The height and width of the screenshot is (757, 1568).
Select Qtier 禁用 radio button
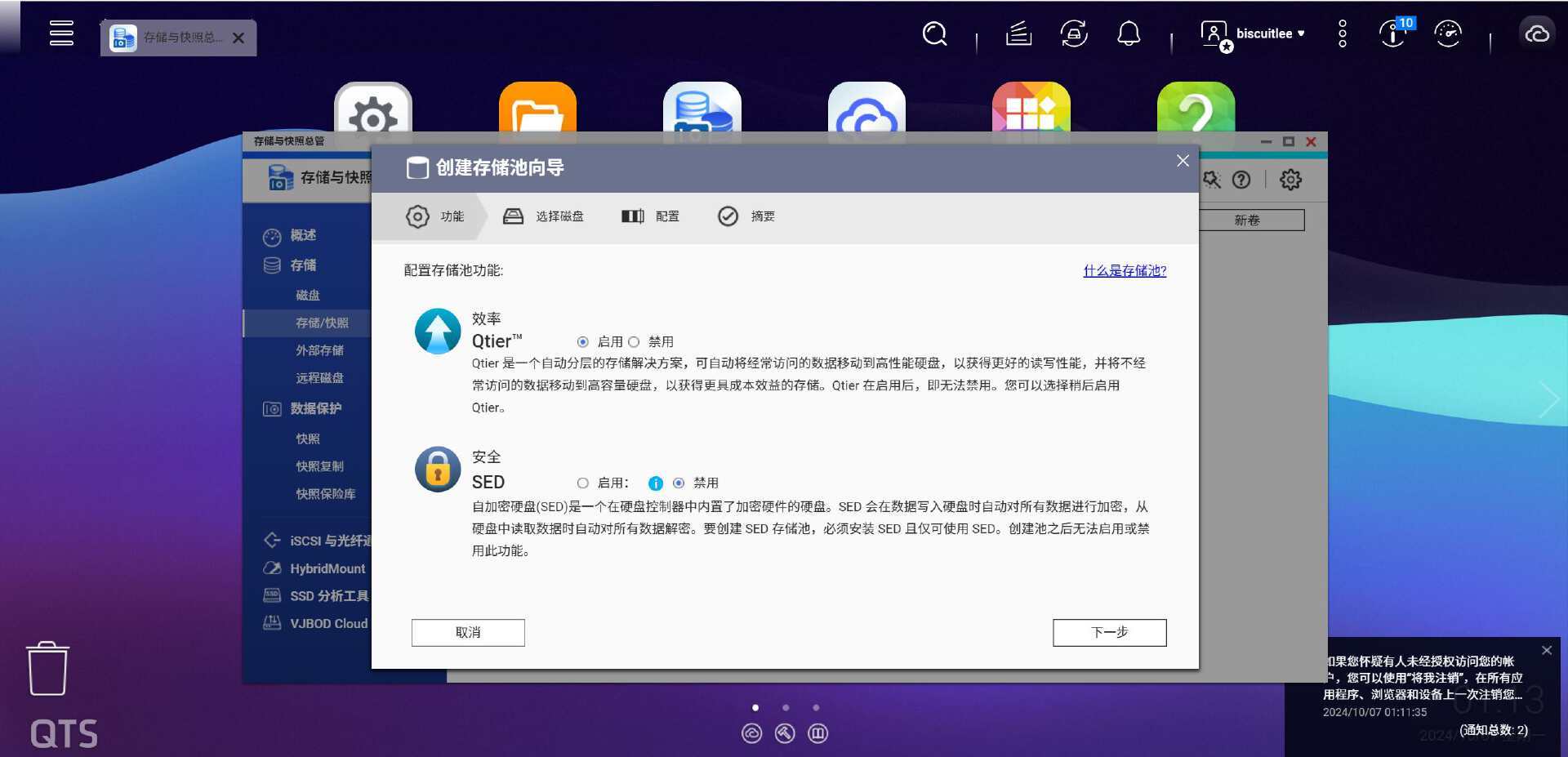point(634,342)
